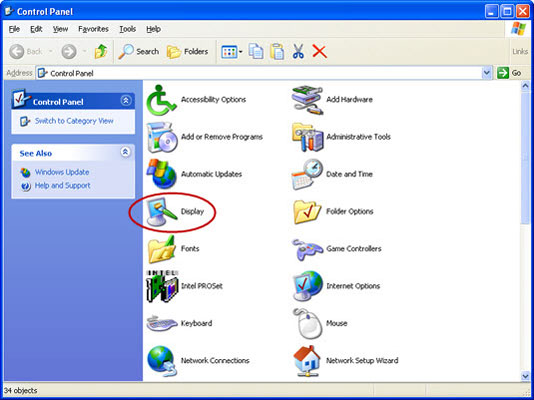
Task: Click the Links toolbar label
Action: point(520,52)
